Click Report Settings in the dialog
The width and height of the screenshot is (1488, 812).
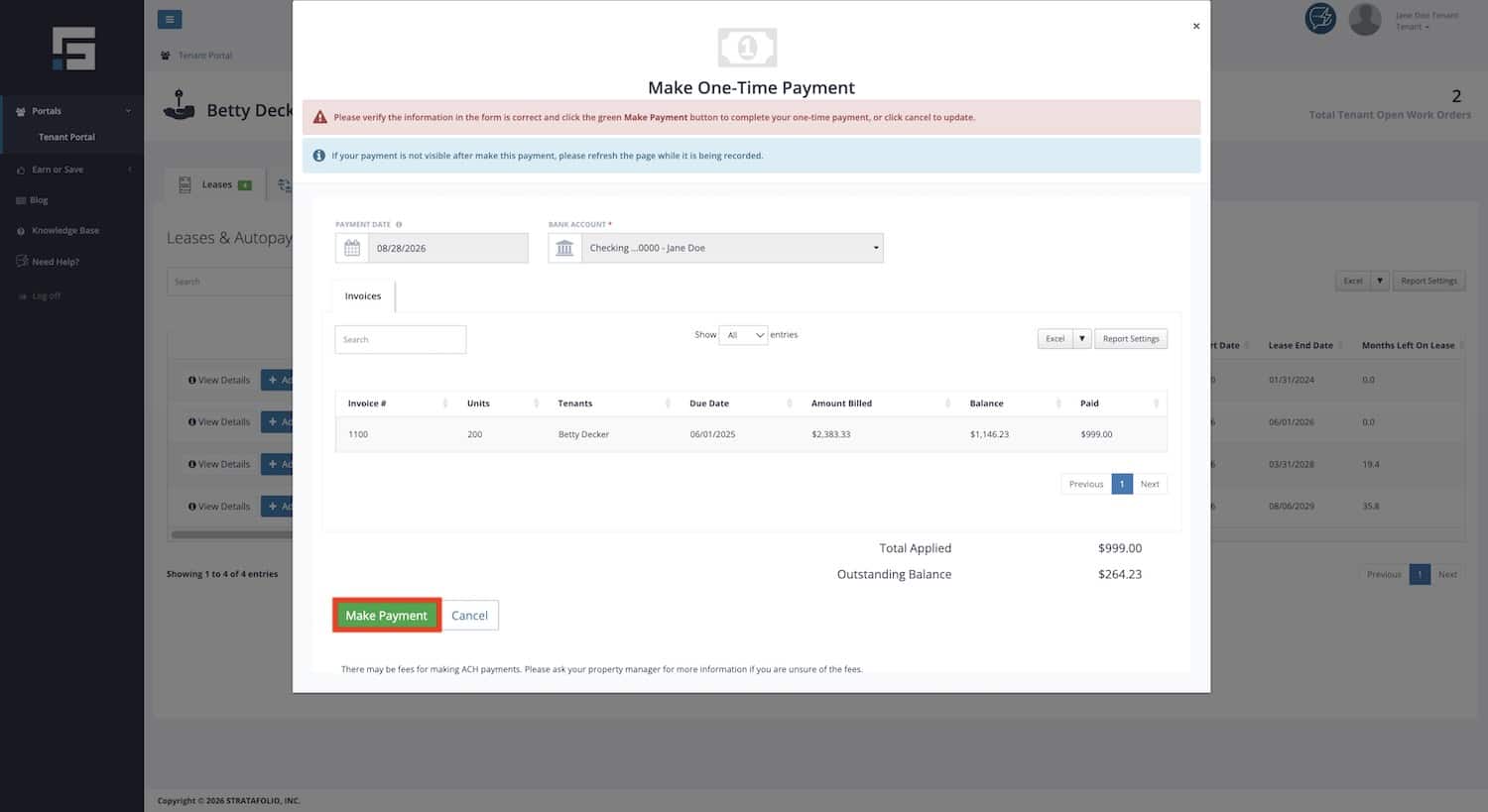click(1131, 339)
